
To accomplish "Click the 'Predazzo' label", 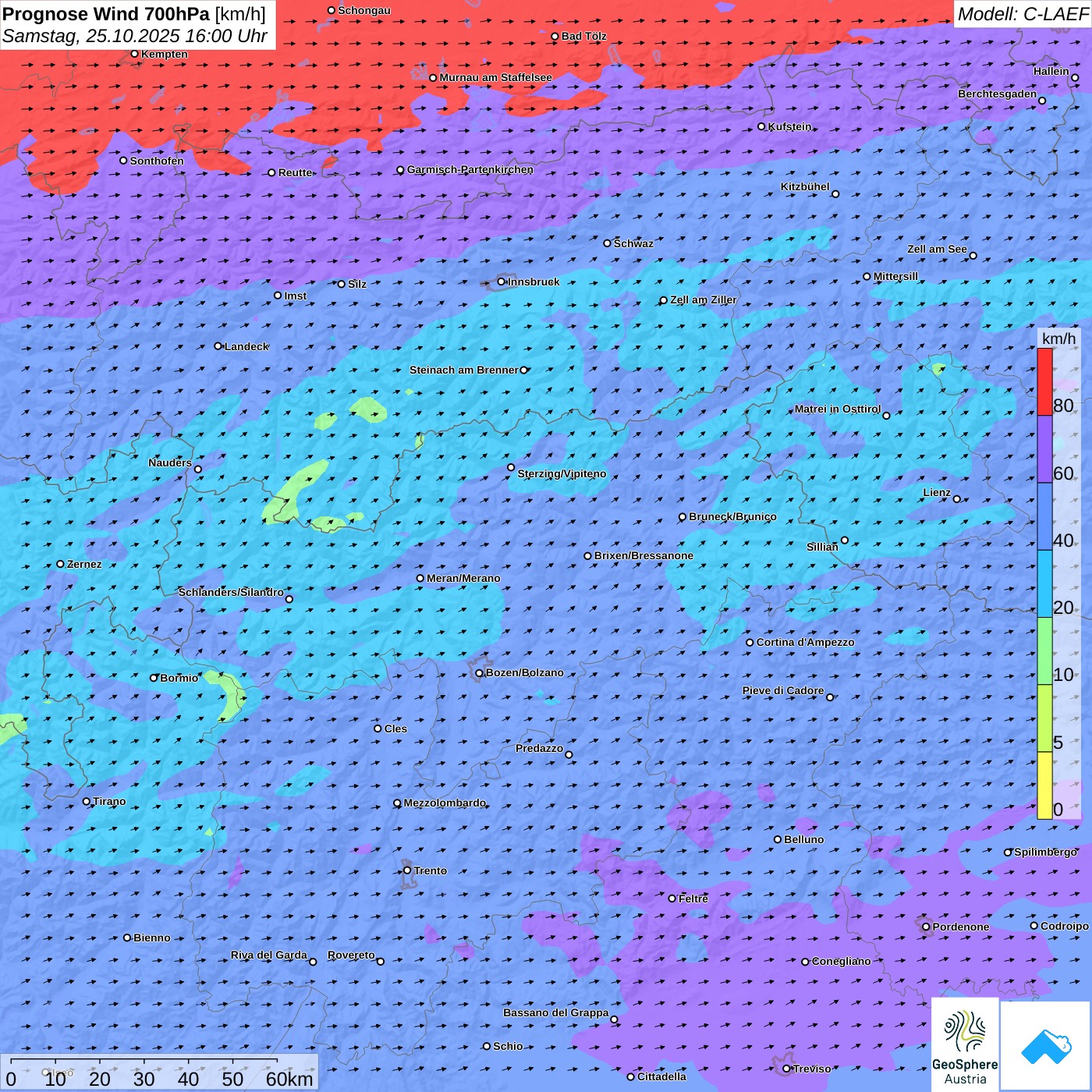I will point(539,748).
